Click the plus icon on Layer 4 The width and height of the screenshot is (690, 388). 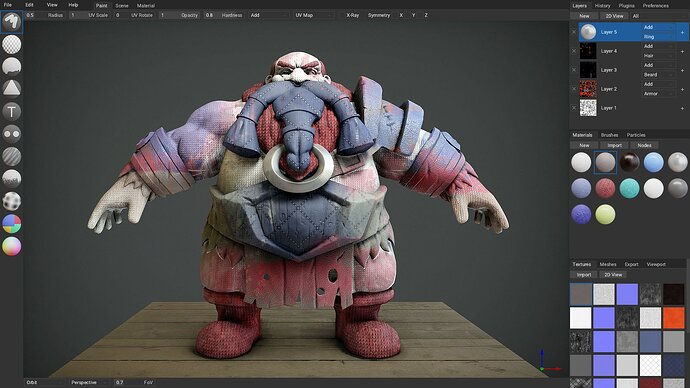point(682,51)
